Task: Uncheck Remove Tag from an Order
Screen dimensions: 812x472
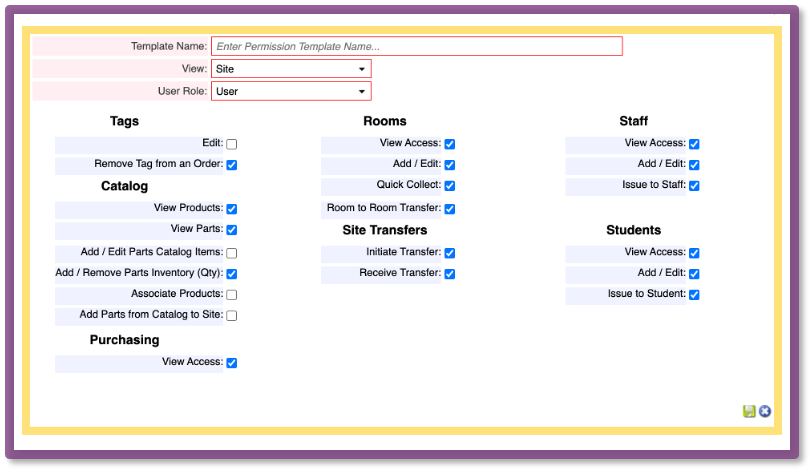Action: pyautogui.click(x=232, y=165)
